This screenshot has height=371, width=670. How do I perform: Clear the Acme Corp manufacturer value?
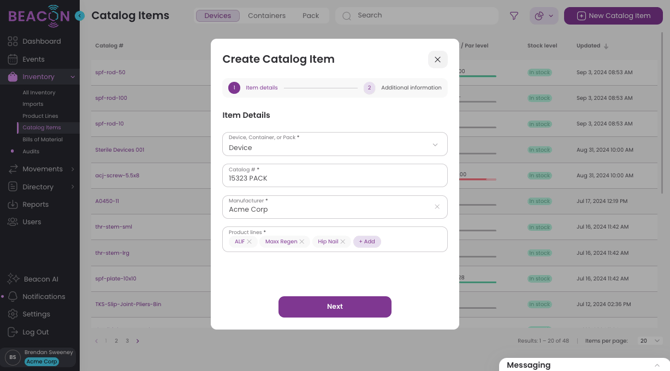click(x=437, y=207)
